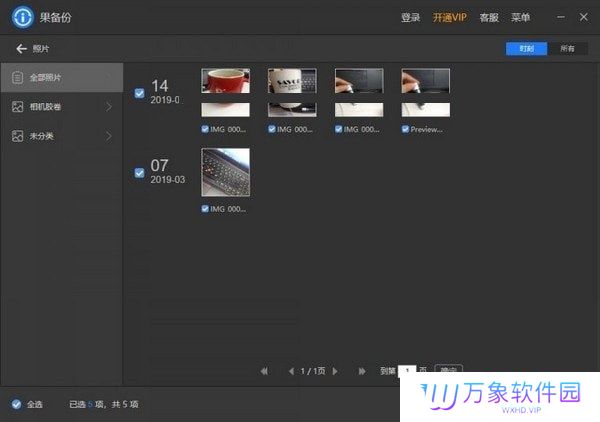Expand the 未分类 chevron
The width and height of the screenshot is (600, 422).
coord(109,136)
